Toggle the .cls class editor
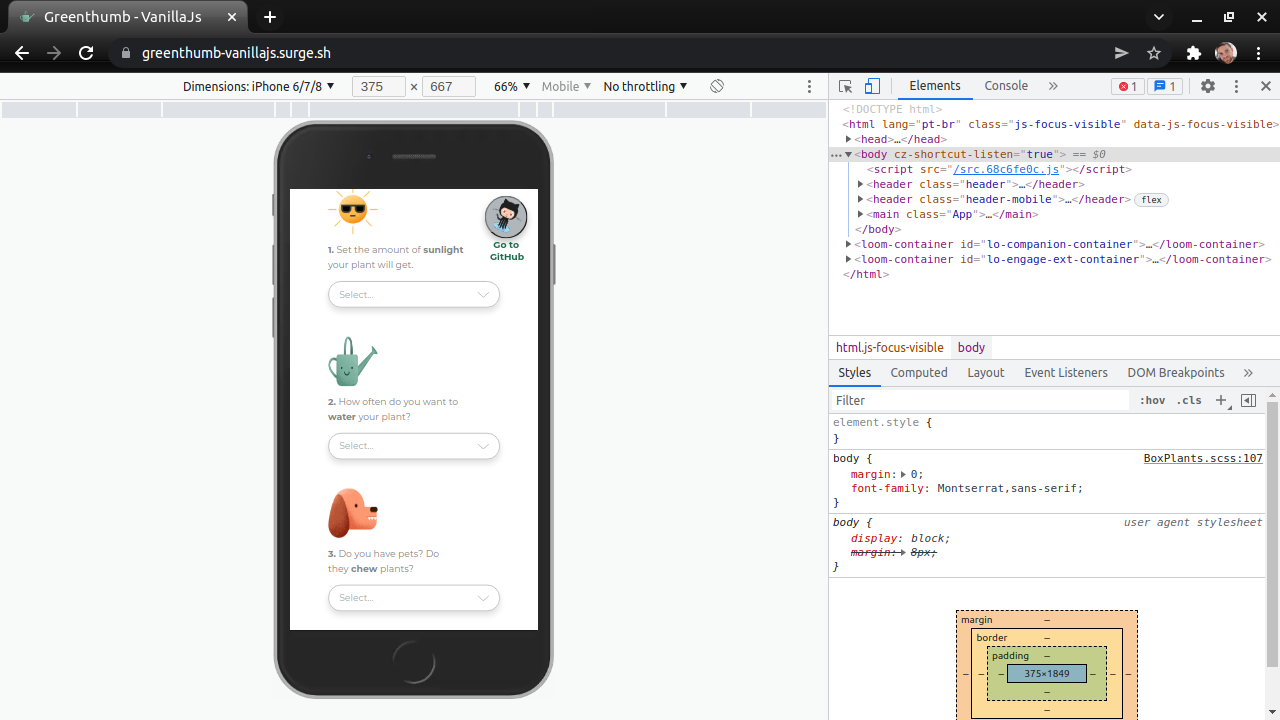Viewport: 1280px width, 720px height. tap(1189, 400)
